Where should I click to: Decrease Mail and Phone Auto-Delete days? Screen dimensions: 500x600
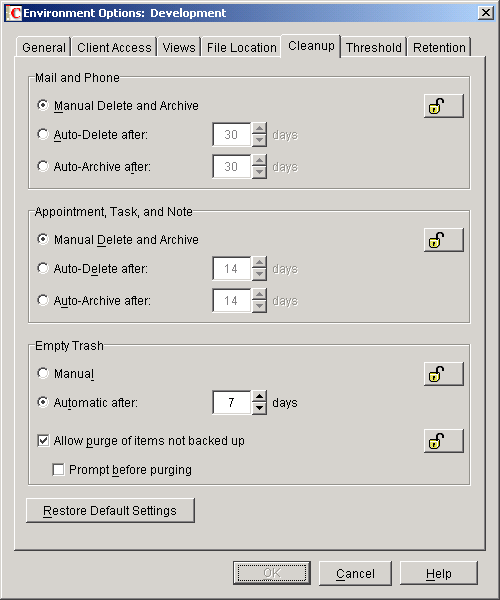259,140
